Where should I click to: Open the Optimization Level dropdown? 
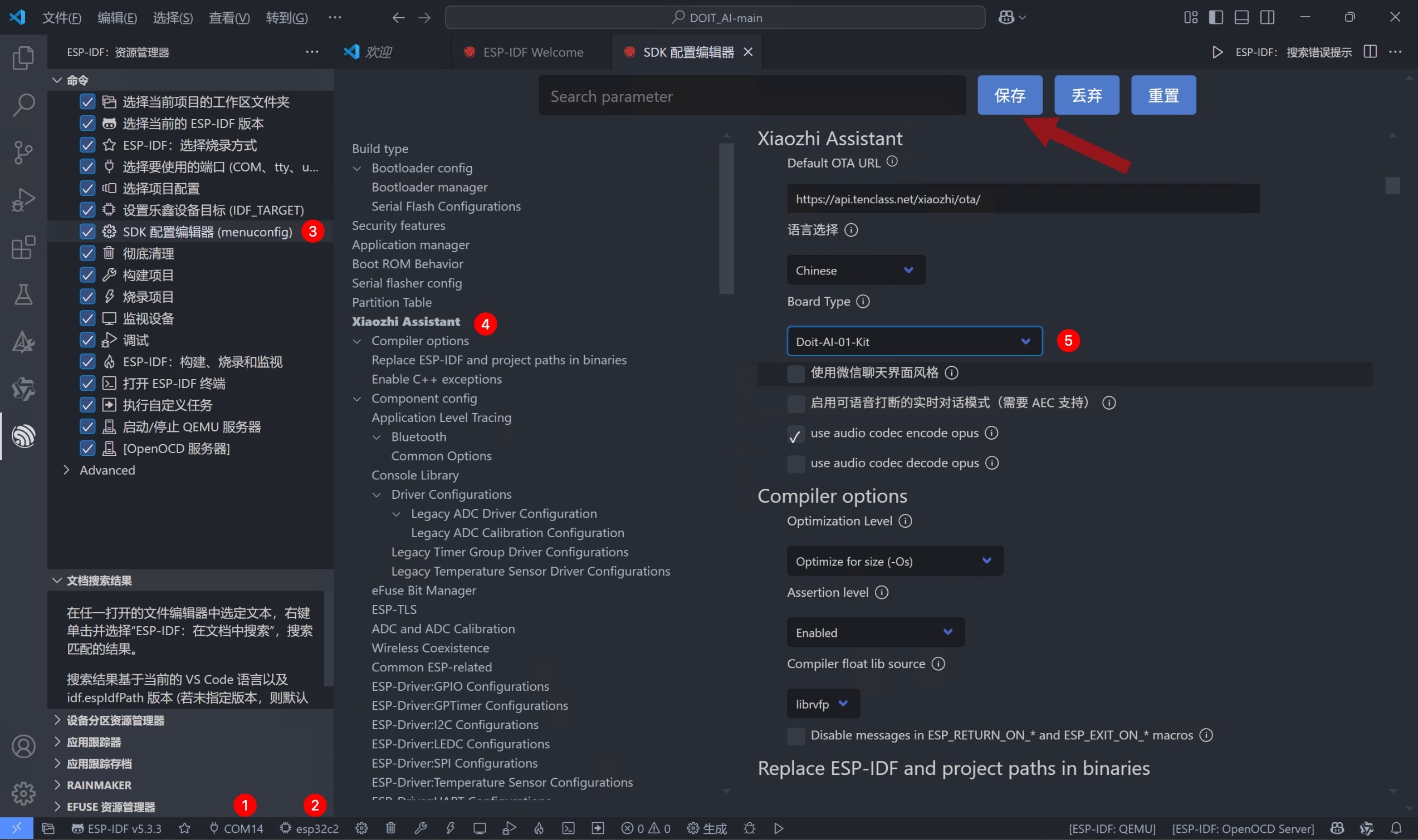point(894,561)
